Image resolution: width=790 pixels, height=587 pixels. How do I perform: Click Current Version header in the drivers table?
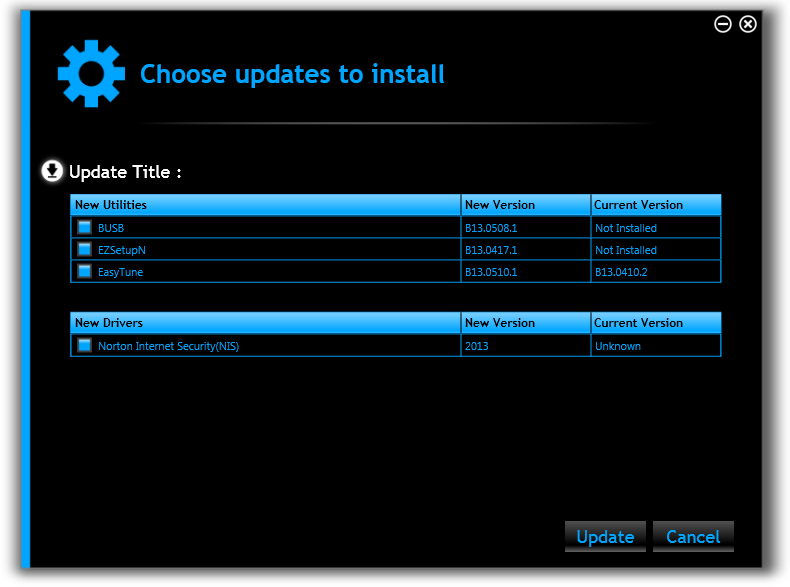[x=656, y=323]
